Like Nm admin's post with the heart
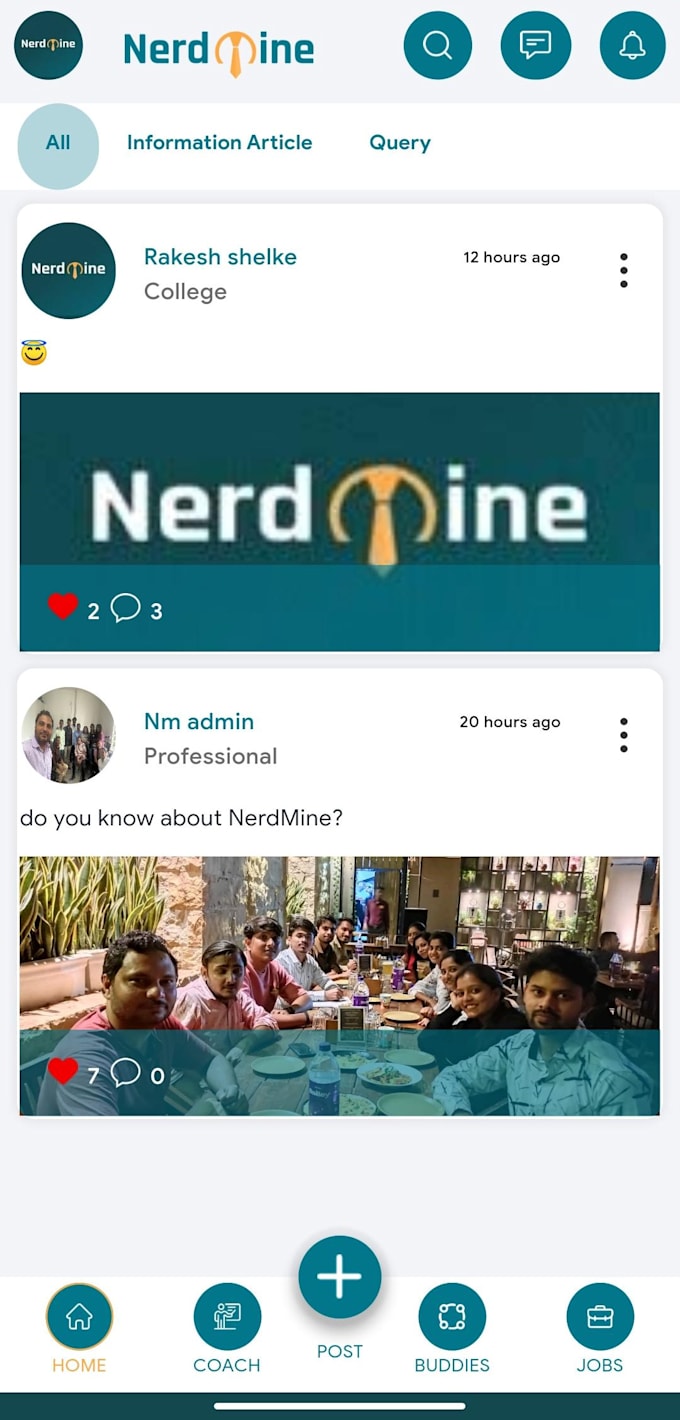This screenshot has width=680, height=1420. coord(63,1071)
